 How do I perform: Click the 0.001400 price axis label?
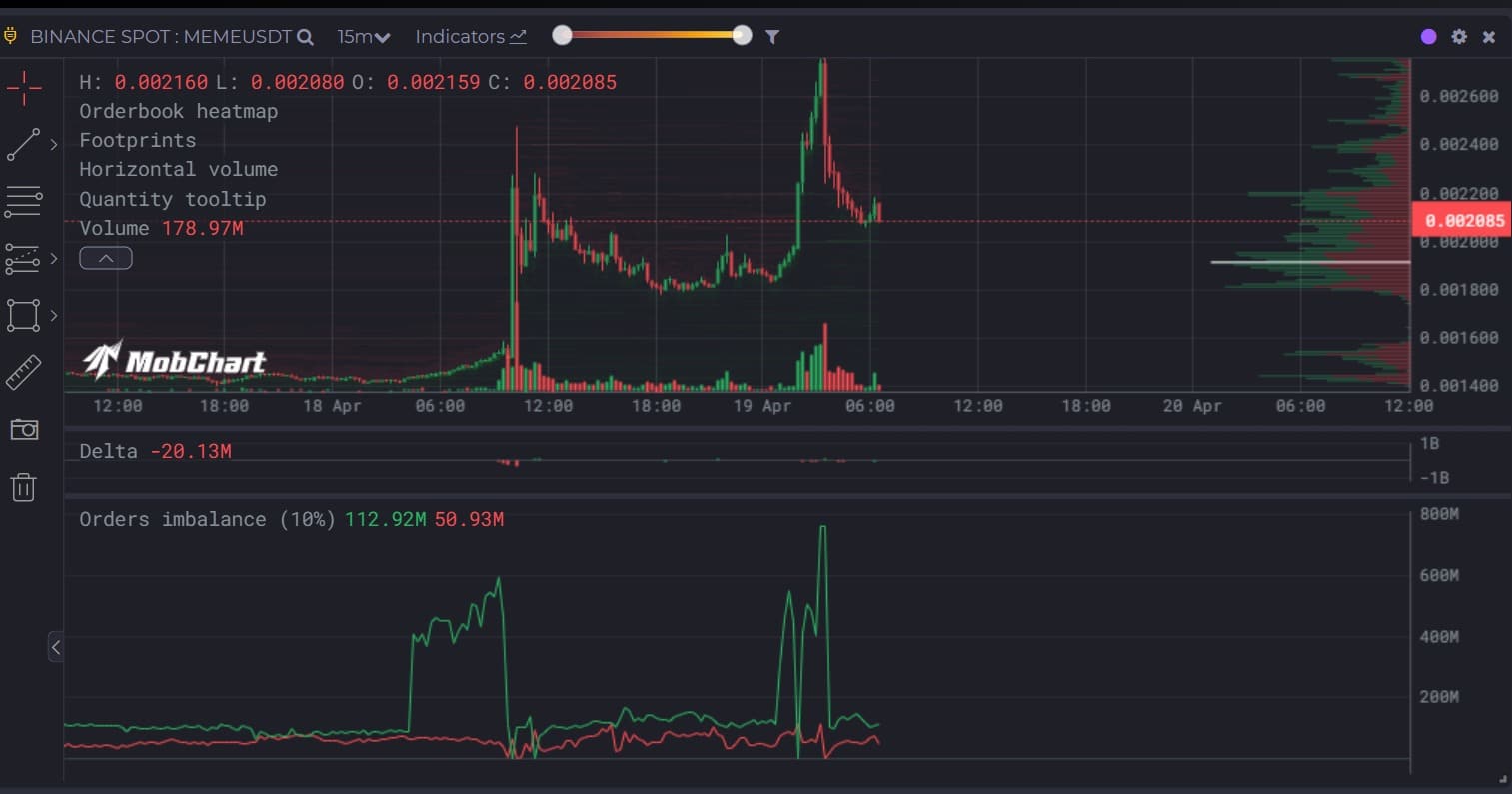[1459, 386]
